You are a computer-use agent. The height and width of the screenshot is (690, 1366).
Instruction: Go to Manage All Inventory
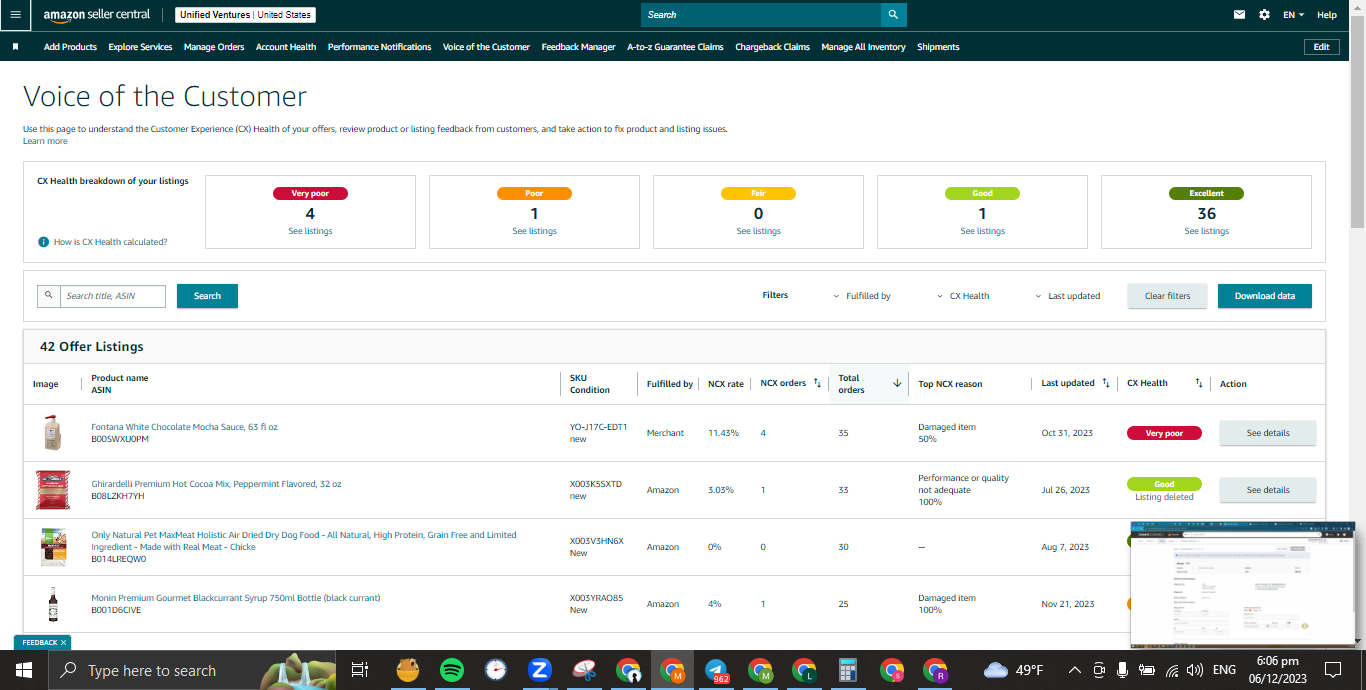(863, 47)
